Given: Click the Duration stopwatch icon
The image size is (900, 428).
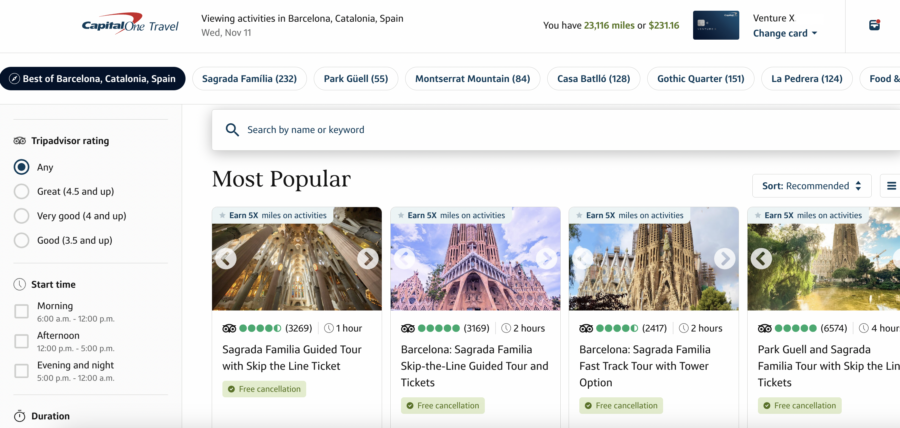Looking at the screenshot, I should (x=20, y=416).
